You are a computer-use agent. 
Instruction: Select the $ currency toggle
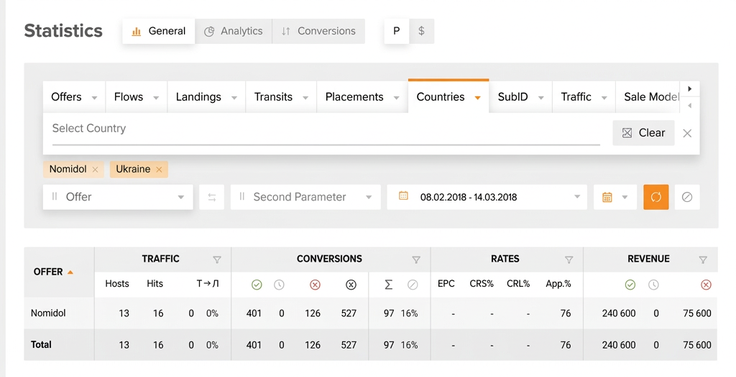(x=421, y=31)
